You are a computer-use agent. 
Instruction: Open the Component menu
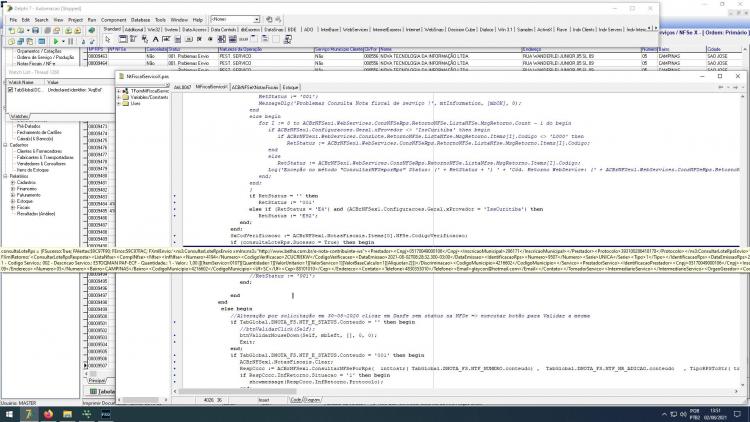click(x=113, y=20)
